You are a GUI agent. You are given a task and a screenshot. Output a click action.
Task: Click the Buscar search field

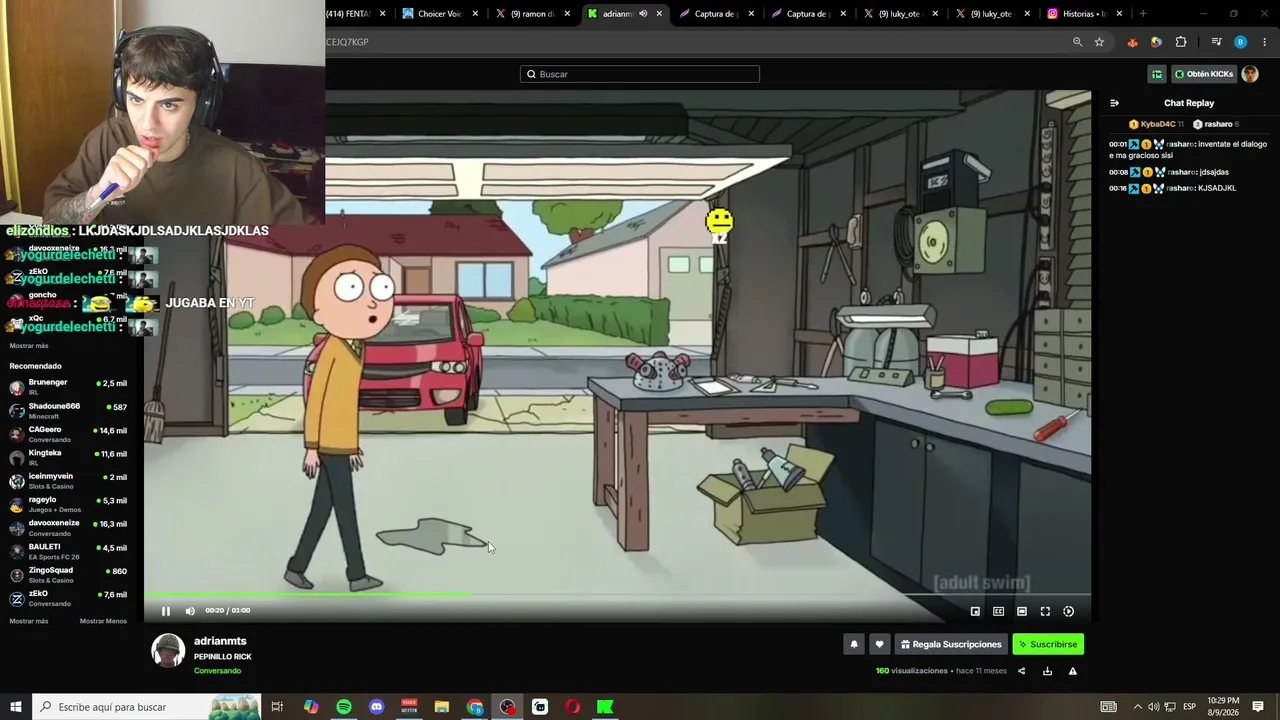point(640,74)
